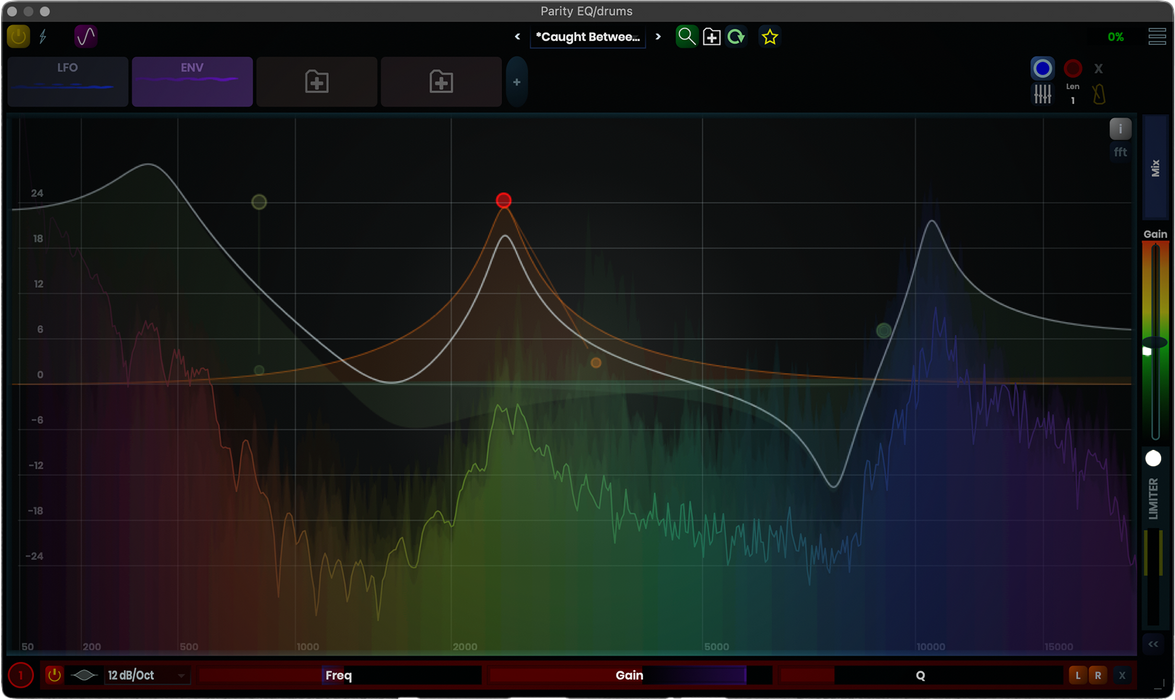The width and height of the screenshot is (1175, 700).
Task: Toggle the metronome icon
Action: [x=1098, y=94]
